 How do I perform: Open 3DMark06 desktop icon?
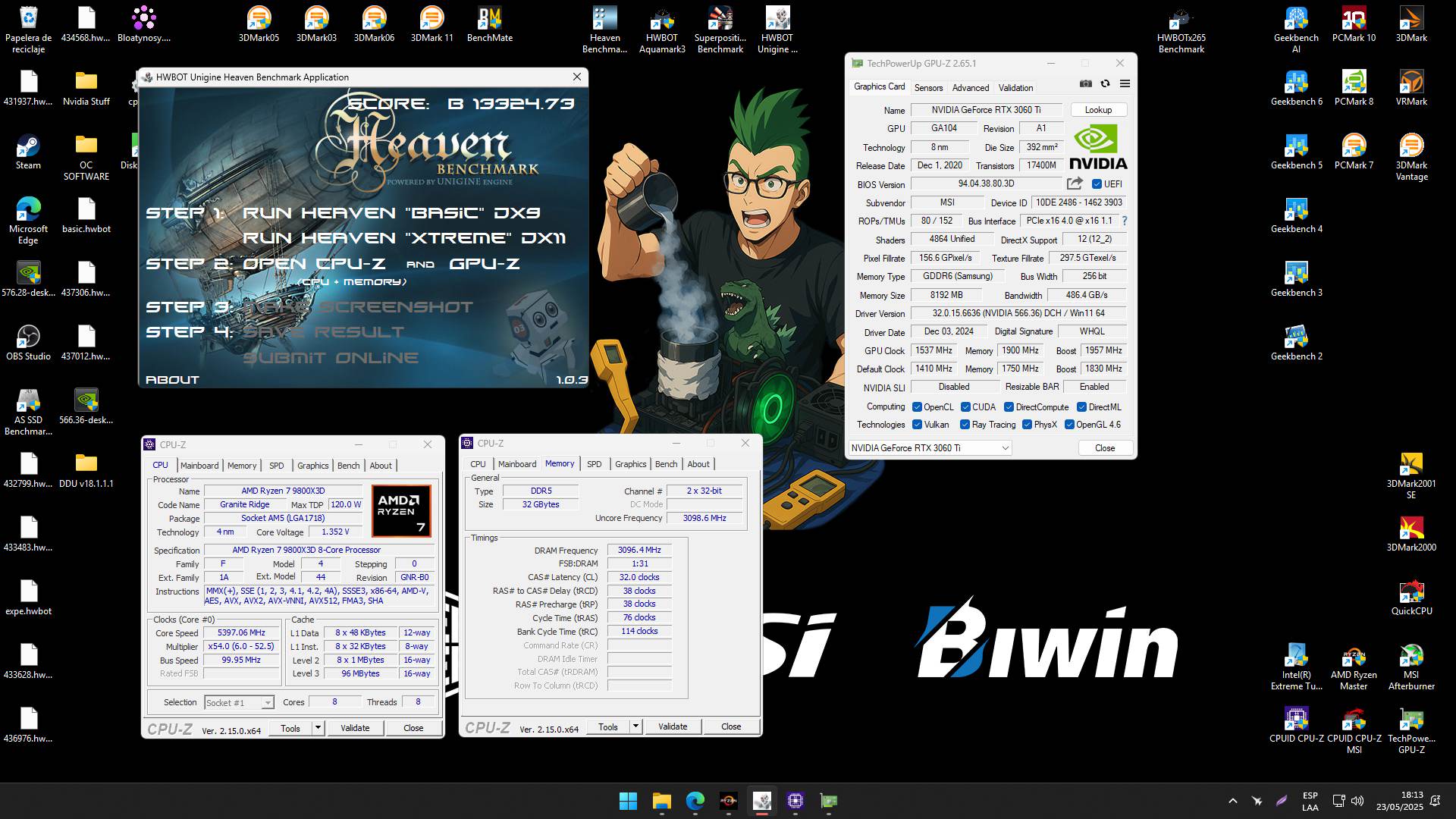coord(374,24)
